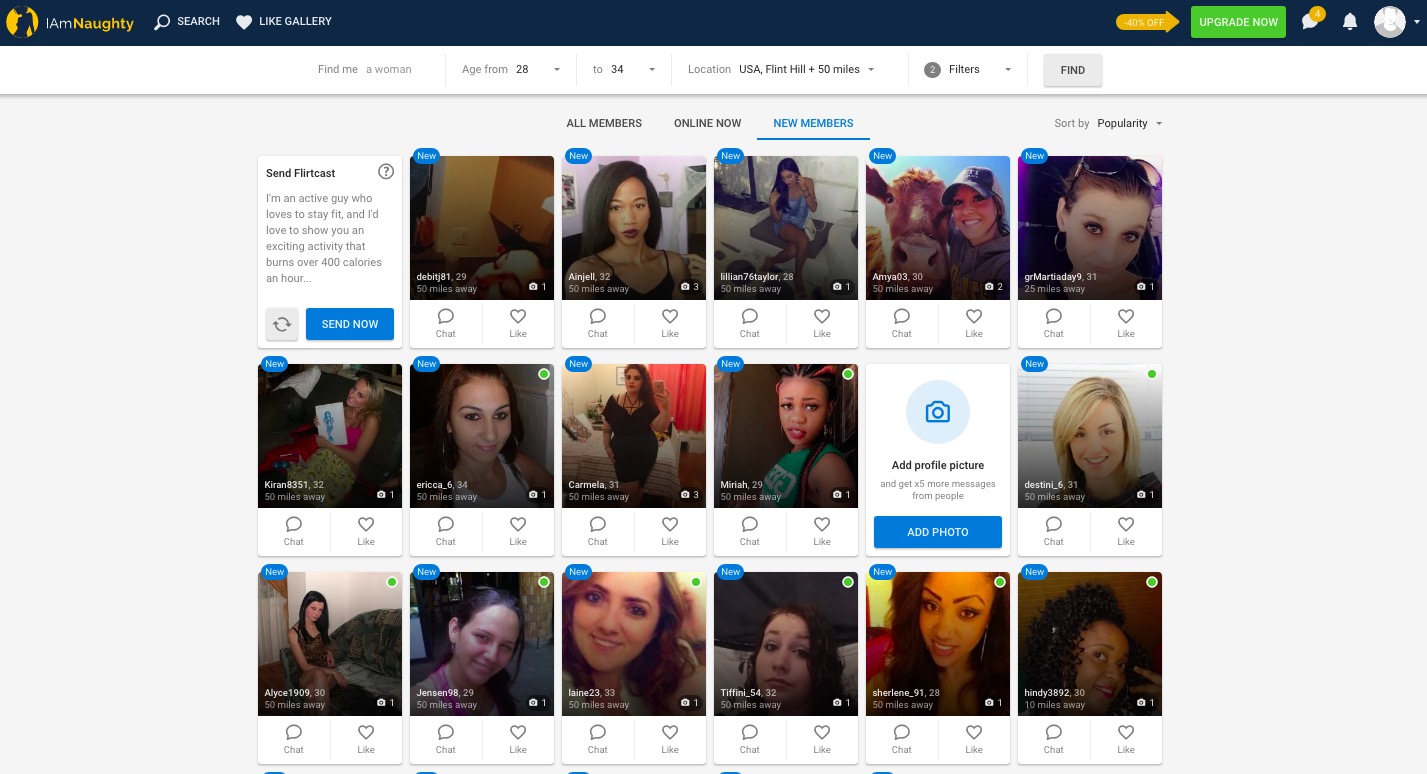Click the IAmNaughty logo icon
Image resolution: width=1427 pixels, height=774 pixels.
click(21, 21)
